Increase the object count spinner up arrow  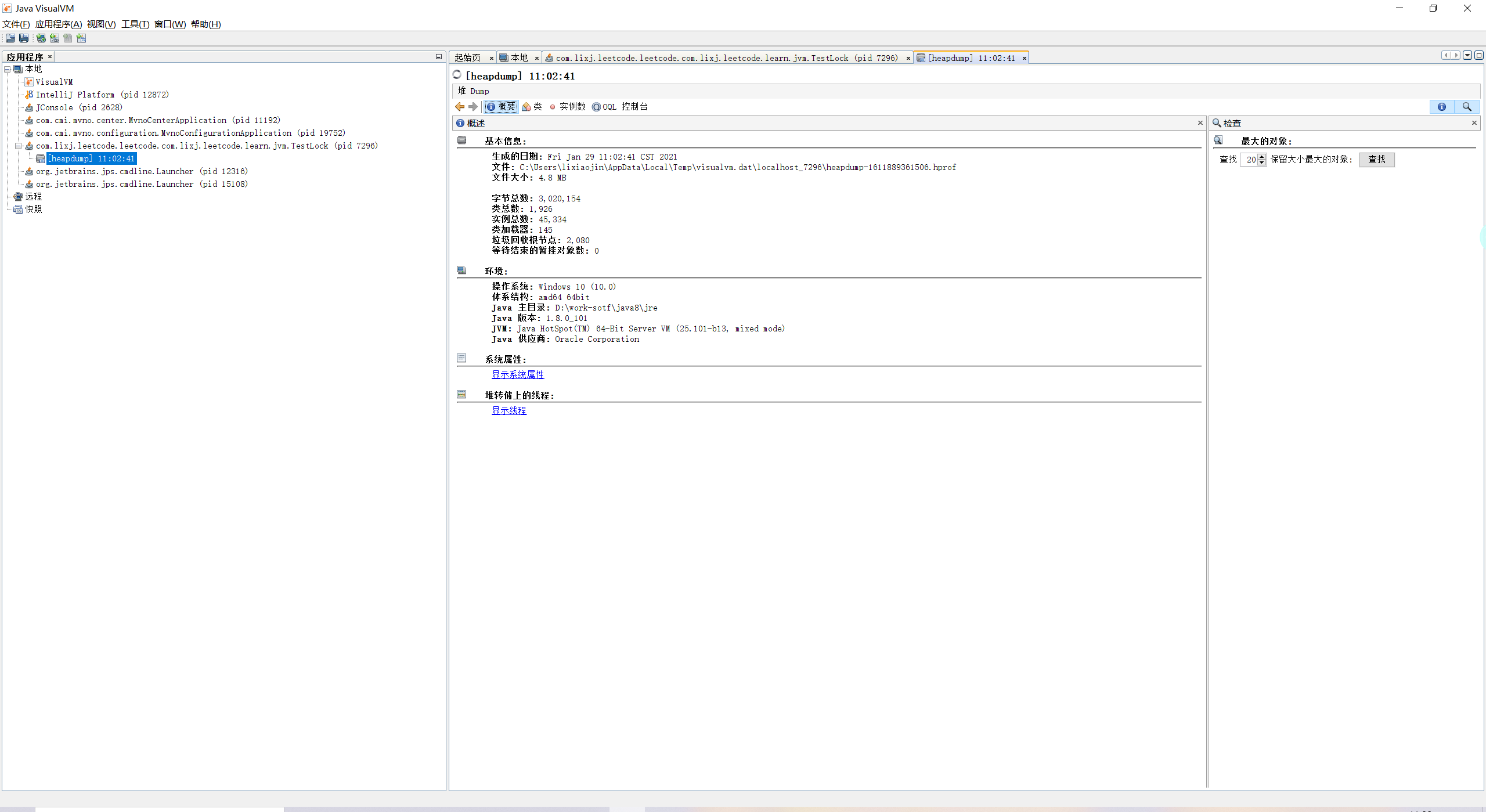pyautogui.click(x=1261, y=157)
